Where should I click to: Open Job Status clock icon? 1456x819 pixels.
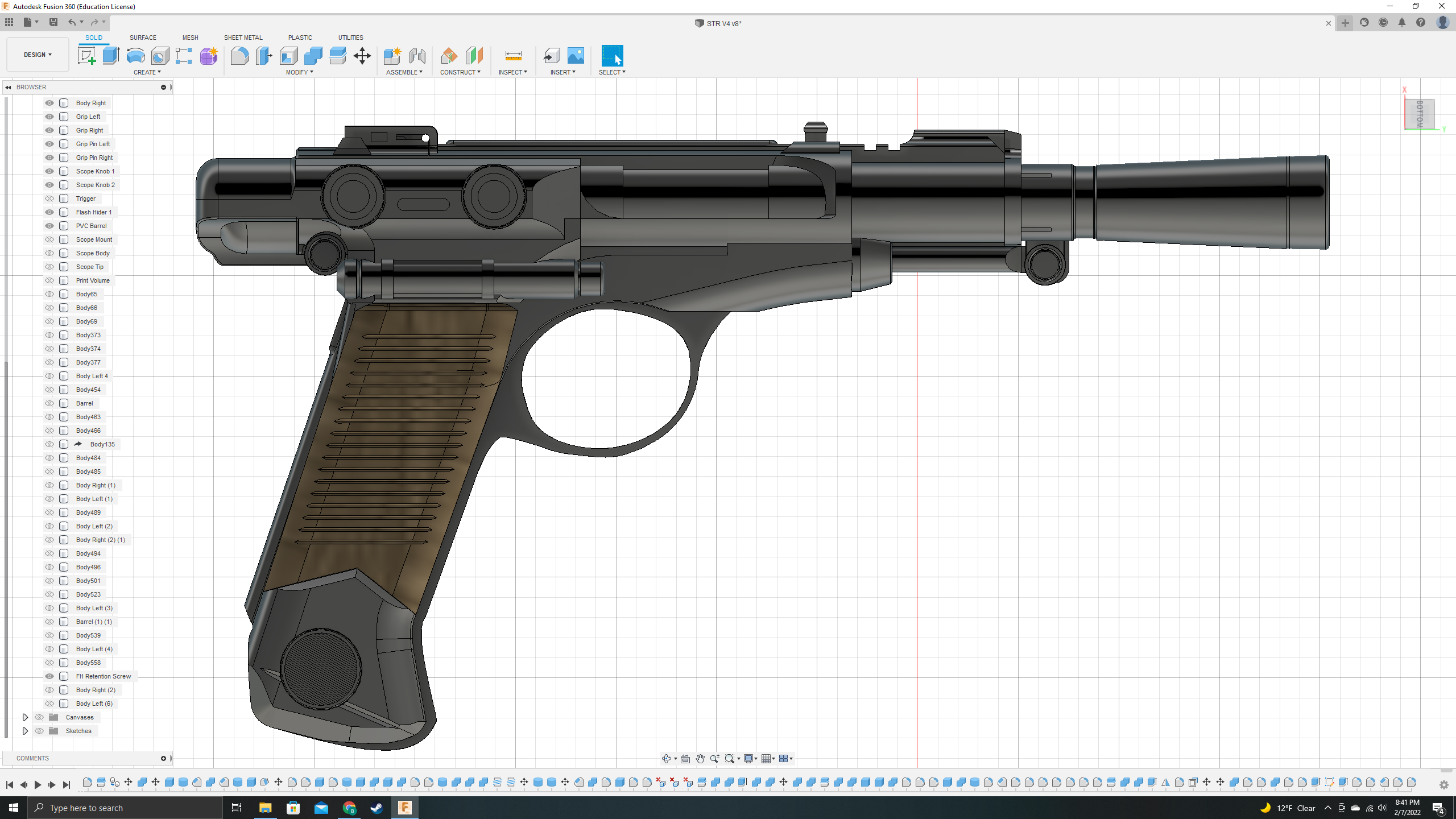1383,23
